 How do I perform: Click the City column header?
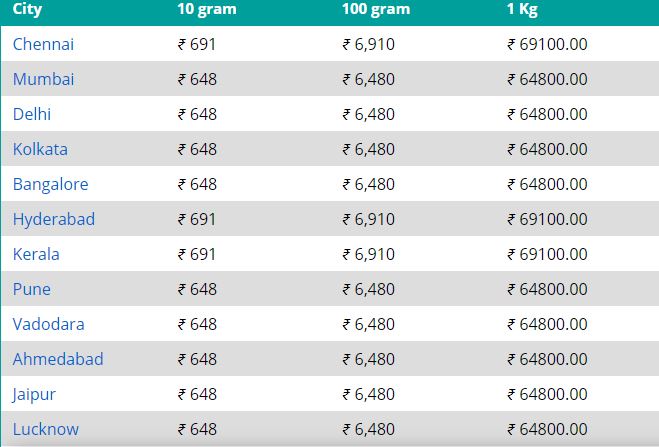27,9
